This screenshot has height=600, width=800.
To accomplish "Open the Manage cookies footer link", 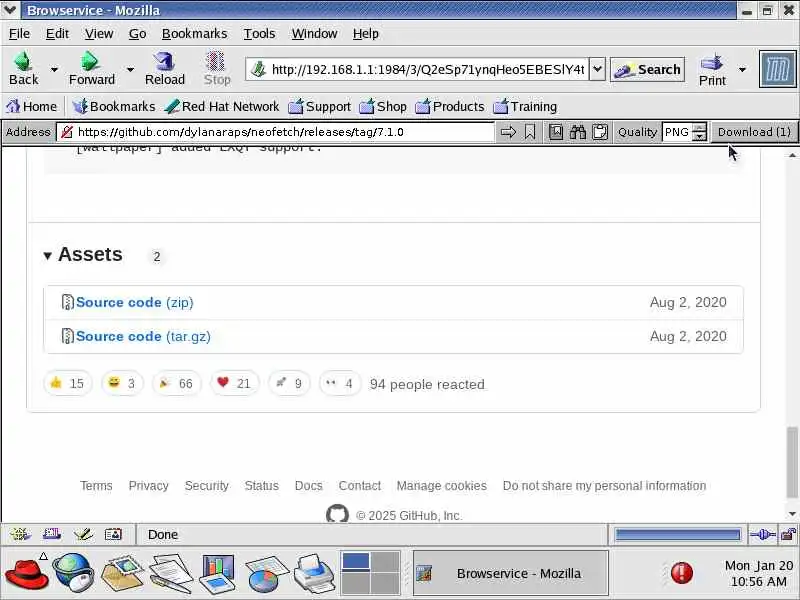I will coord(441,486).
